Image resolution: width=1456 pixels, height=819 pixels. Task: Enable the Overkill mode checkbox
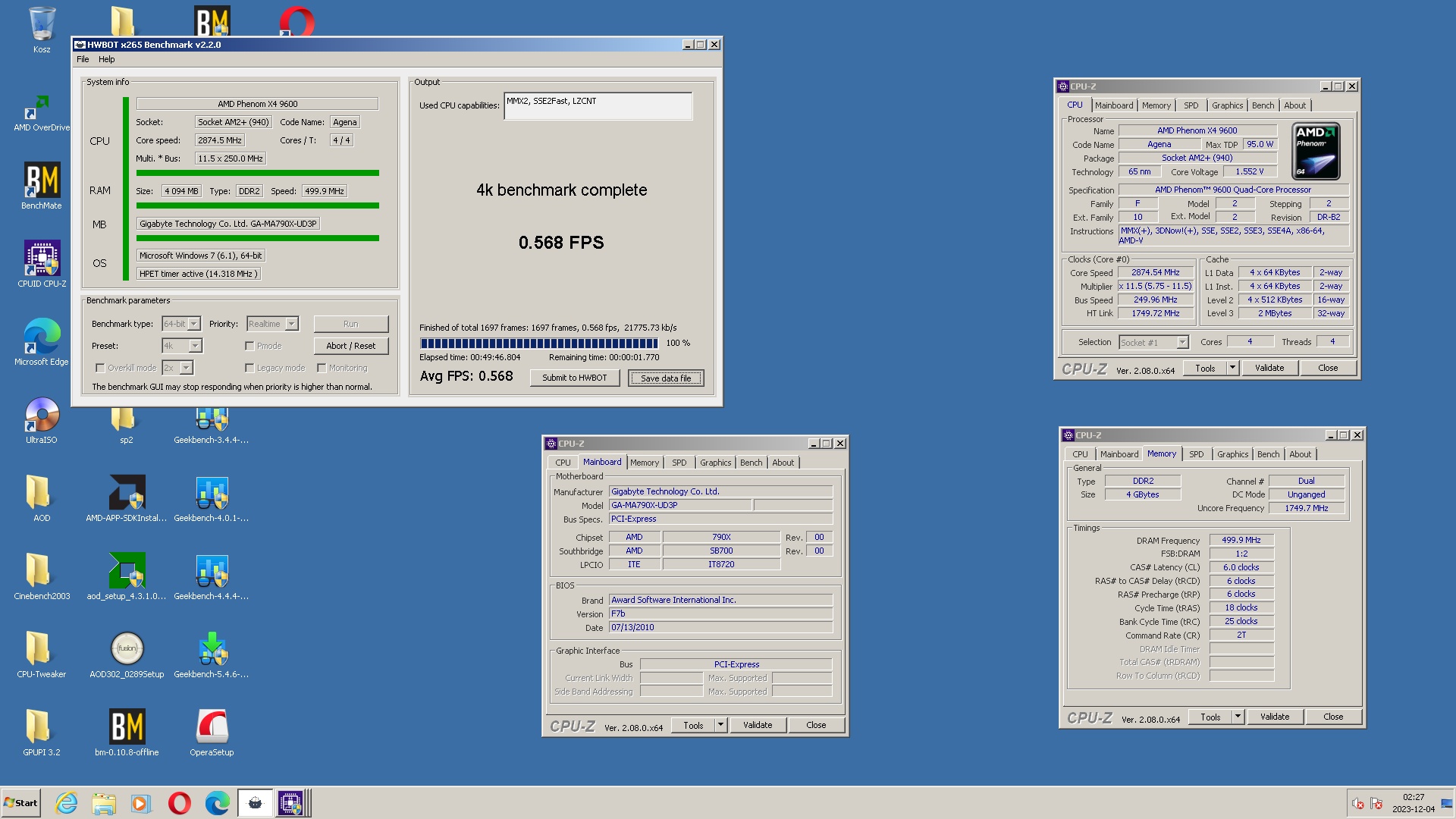(x=100, y=368)
